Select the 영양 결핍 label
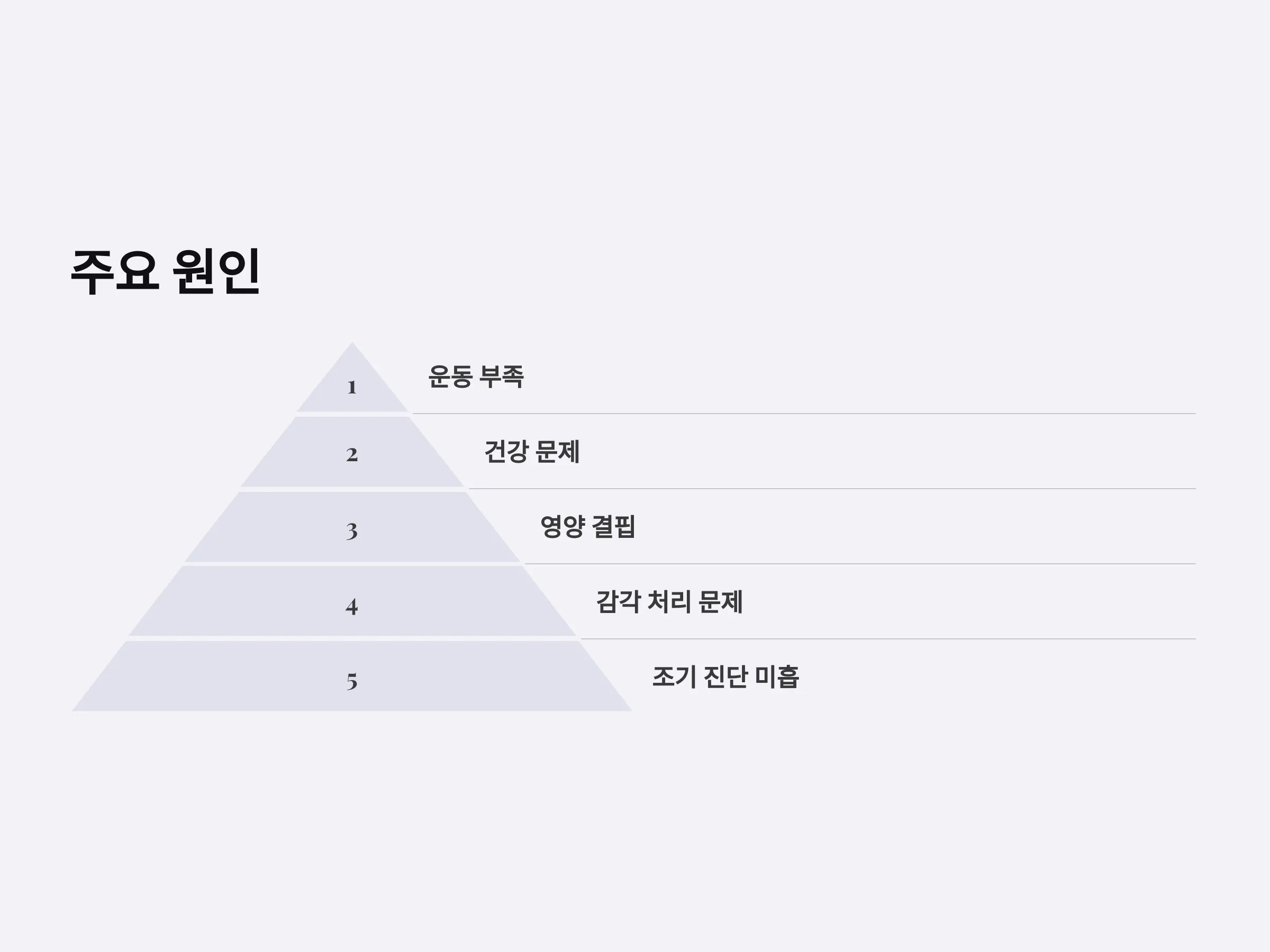The image size is (1270, 952). click(588, 527)
